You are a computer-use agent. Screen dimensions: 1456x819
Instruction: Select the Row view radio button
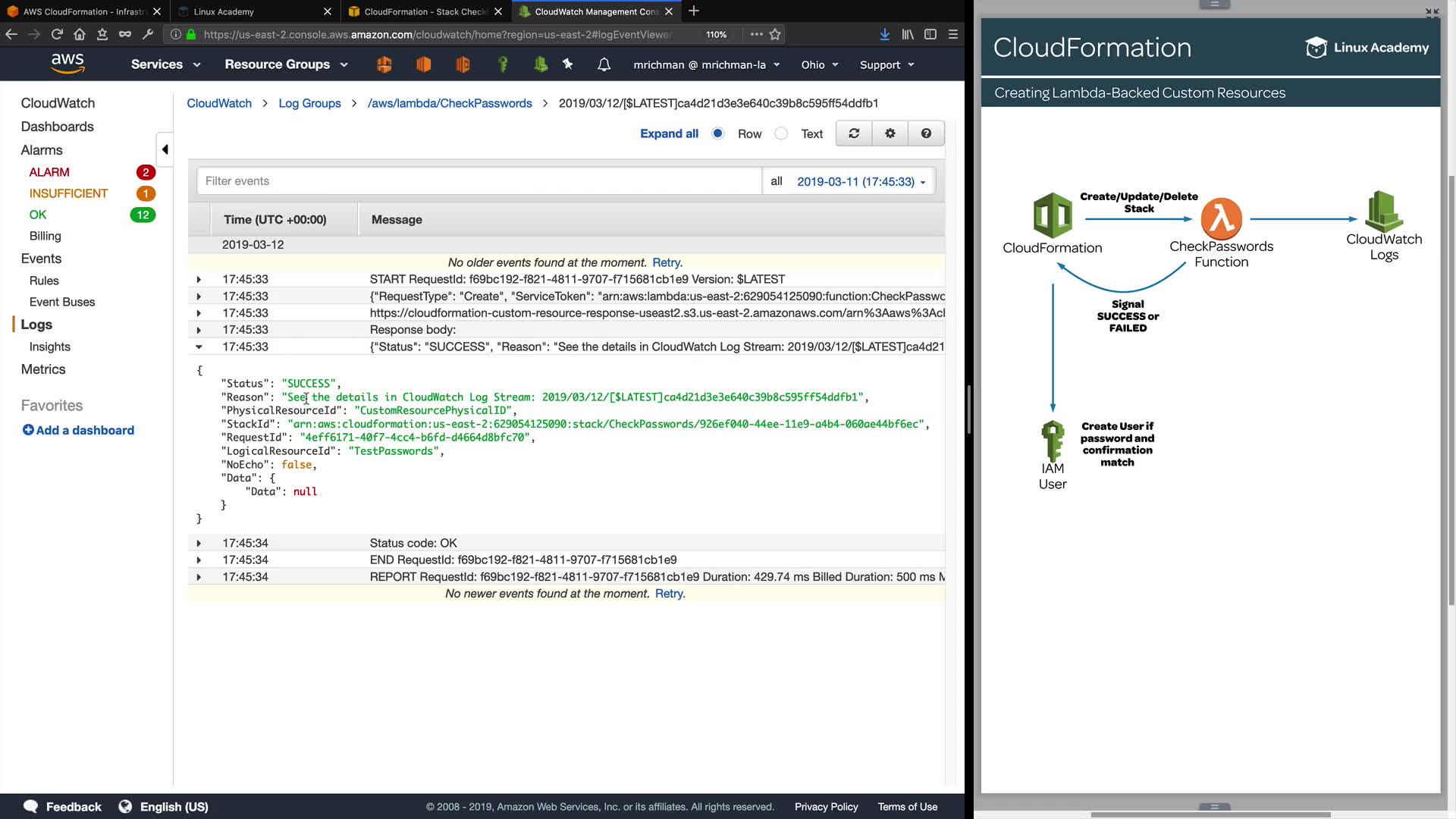pos(718,133)
